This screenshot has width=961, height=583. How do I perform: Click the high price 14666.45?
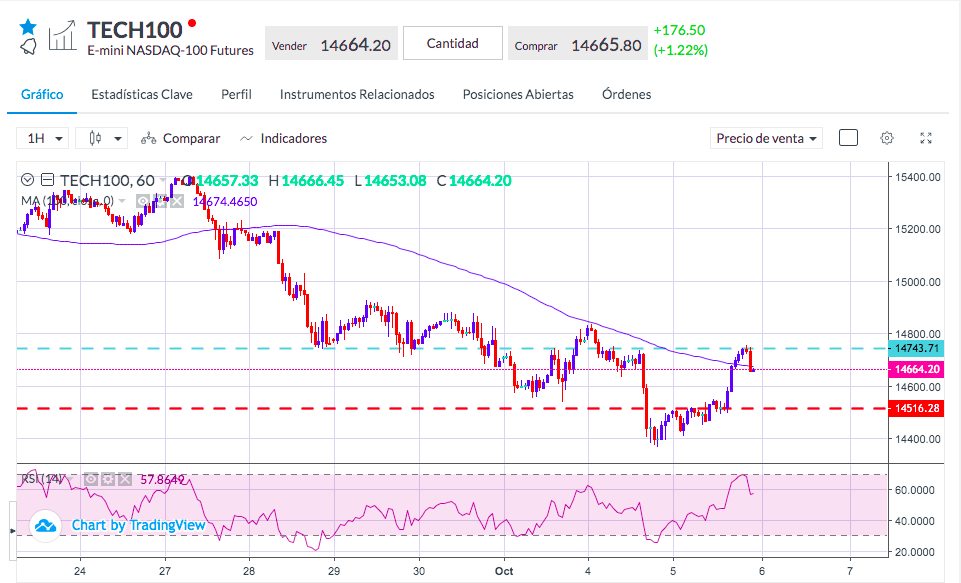pos(313,181)
